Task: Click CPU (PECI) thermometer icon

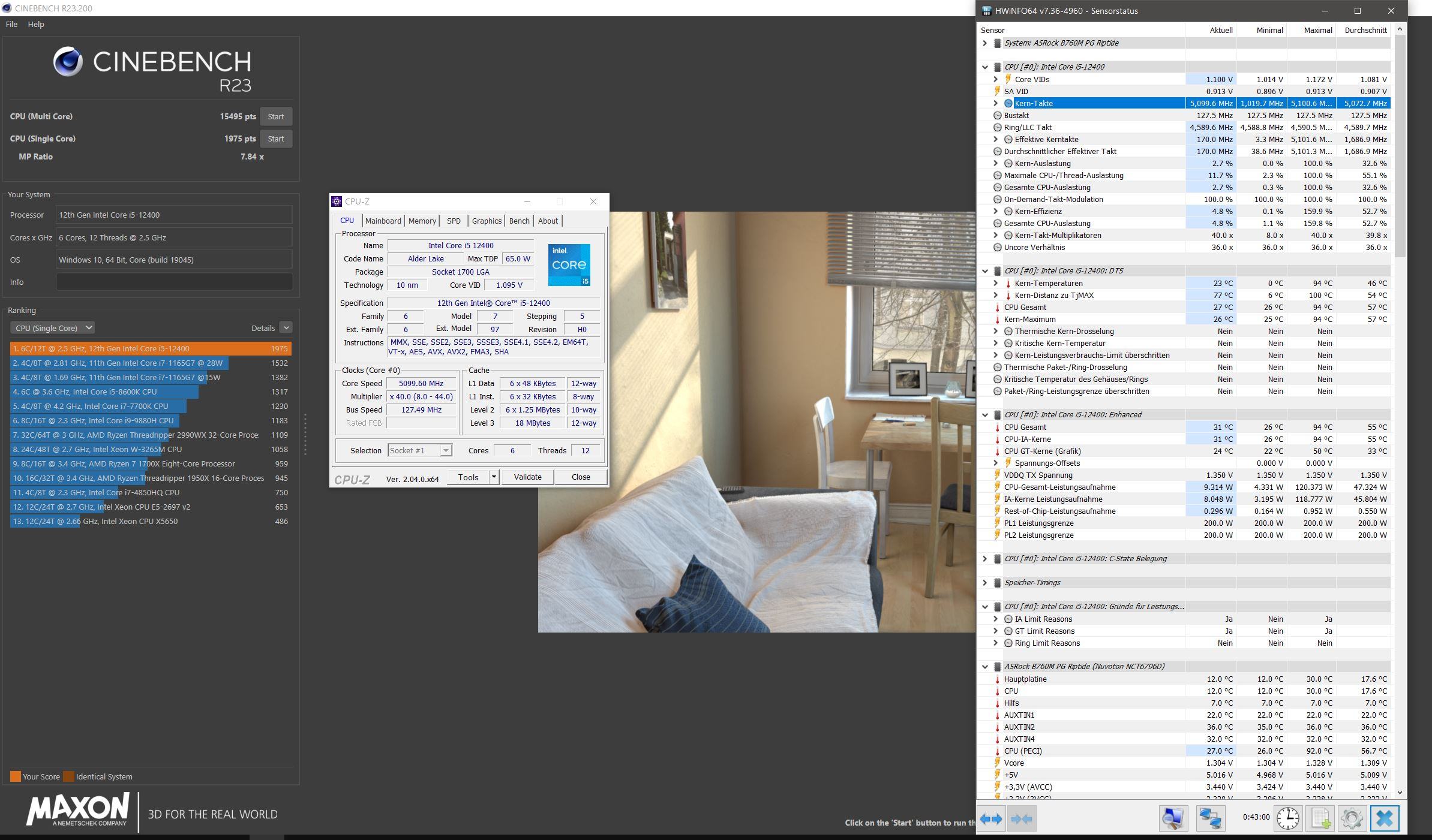Action: (998, 751)
